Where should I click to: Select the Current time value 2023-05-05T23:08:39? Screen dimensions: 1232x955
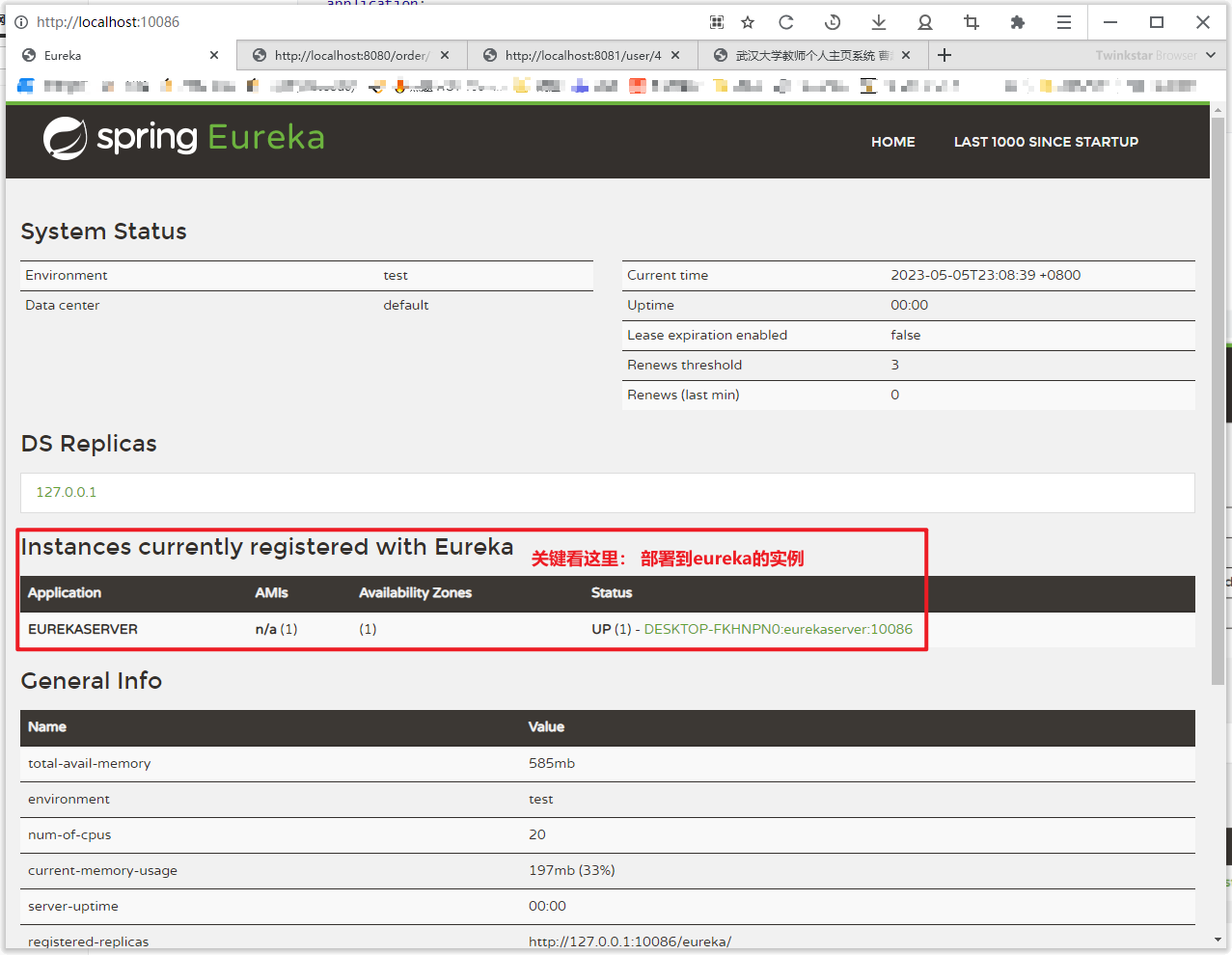tap(985, 275)
